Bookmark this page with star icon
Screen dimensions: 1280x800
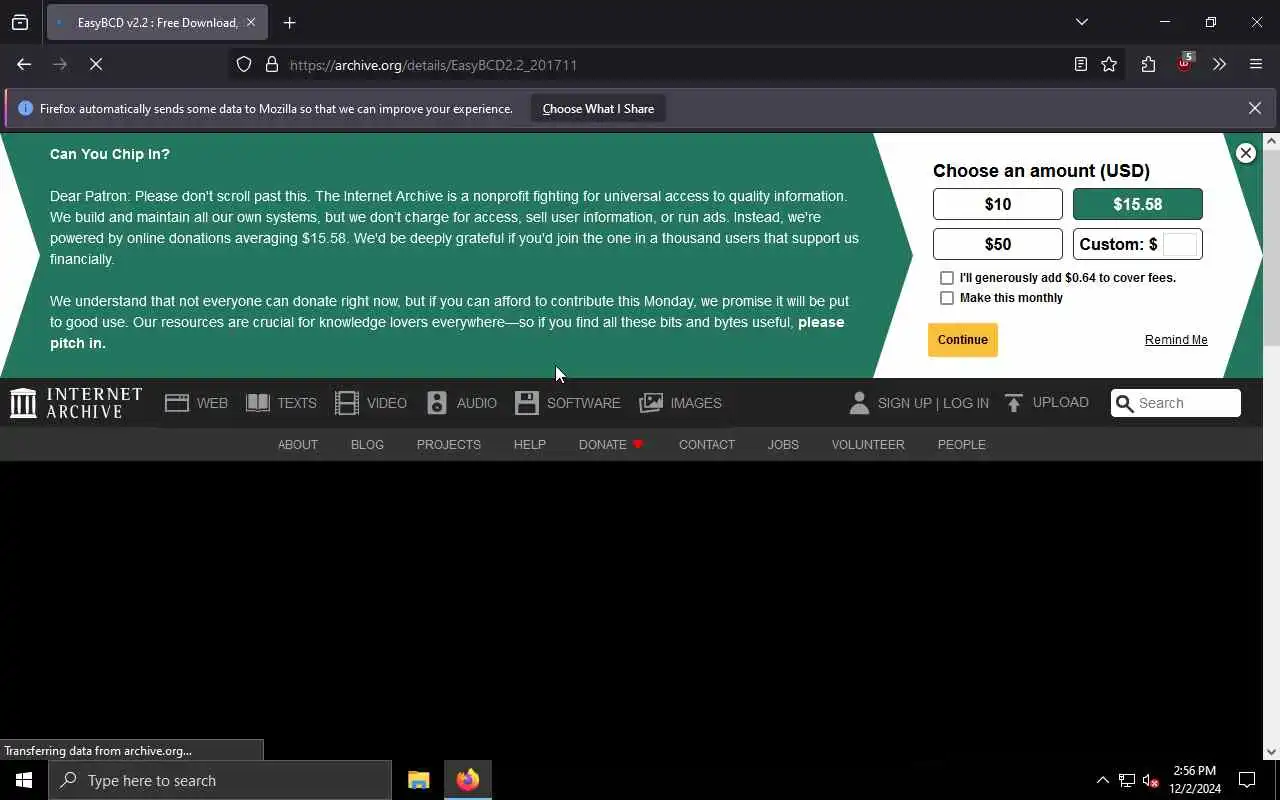point(1109,65)
